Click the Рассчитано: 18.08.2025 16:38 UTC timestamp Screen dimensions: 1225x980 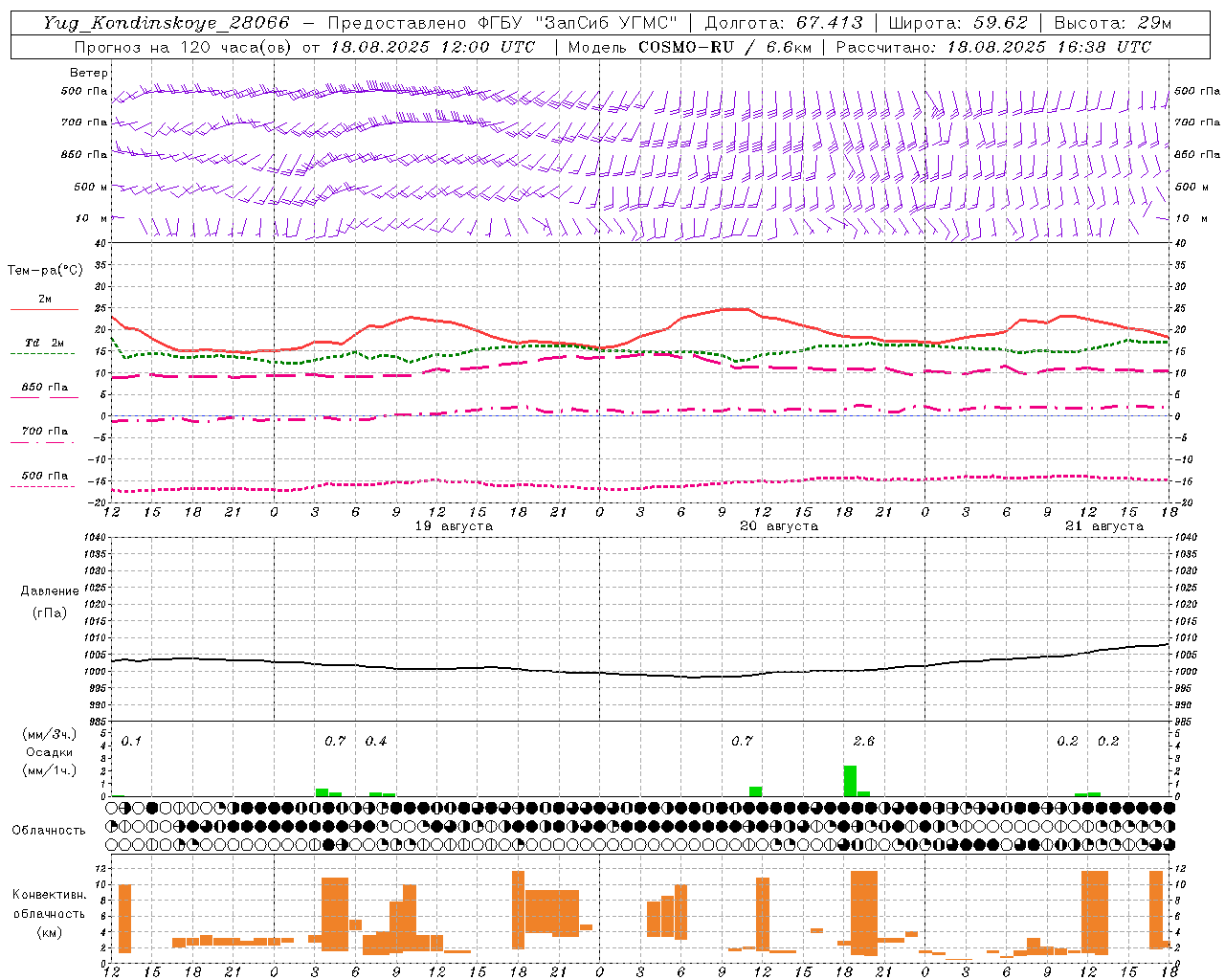(993, 47)
